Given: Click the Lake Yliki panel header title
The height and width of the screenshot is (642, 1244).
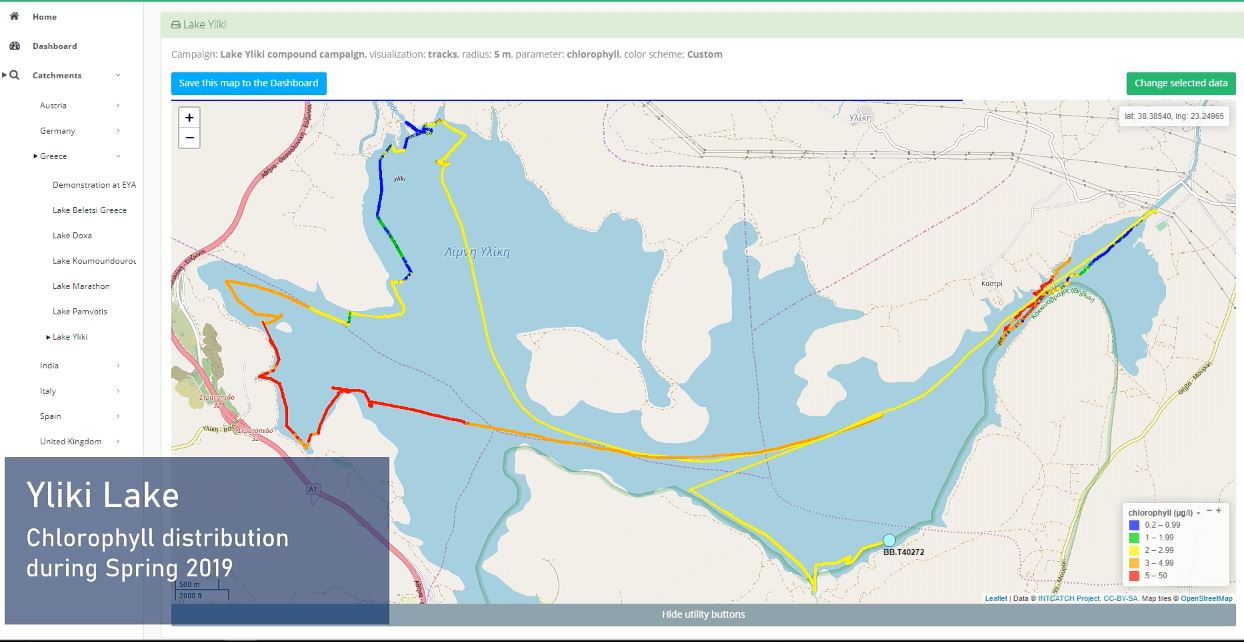Looking at the screenshot, I should tap(206, 24).
